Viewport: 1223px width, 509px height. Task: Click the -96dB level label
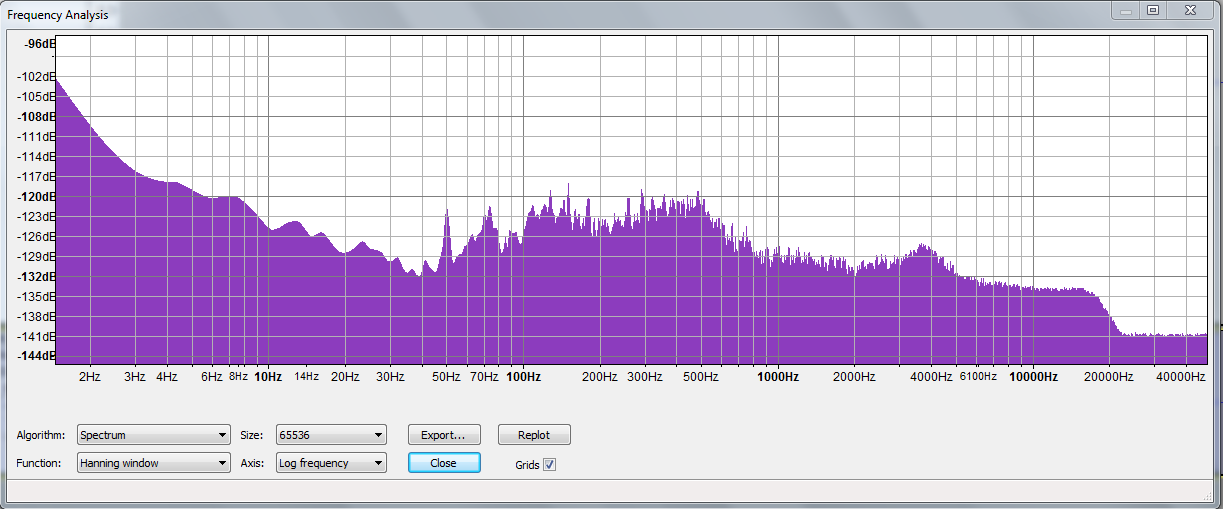point(41,44)
